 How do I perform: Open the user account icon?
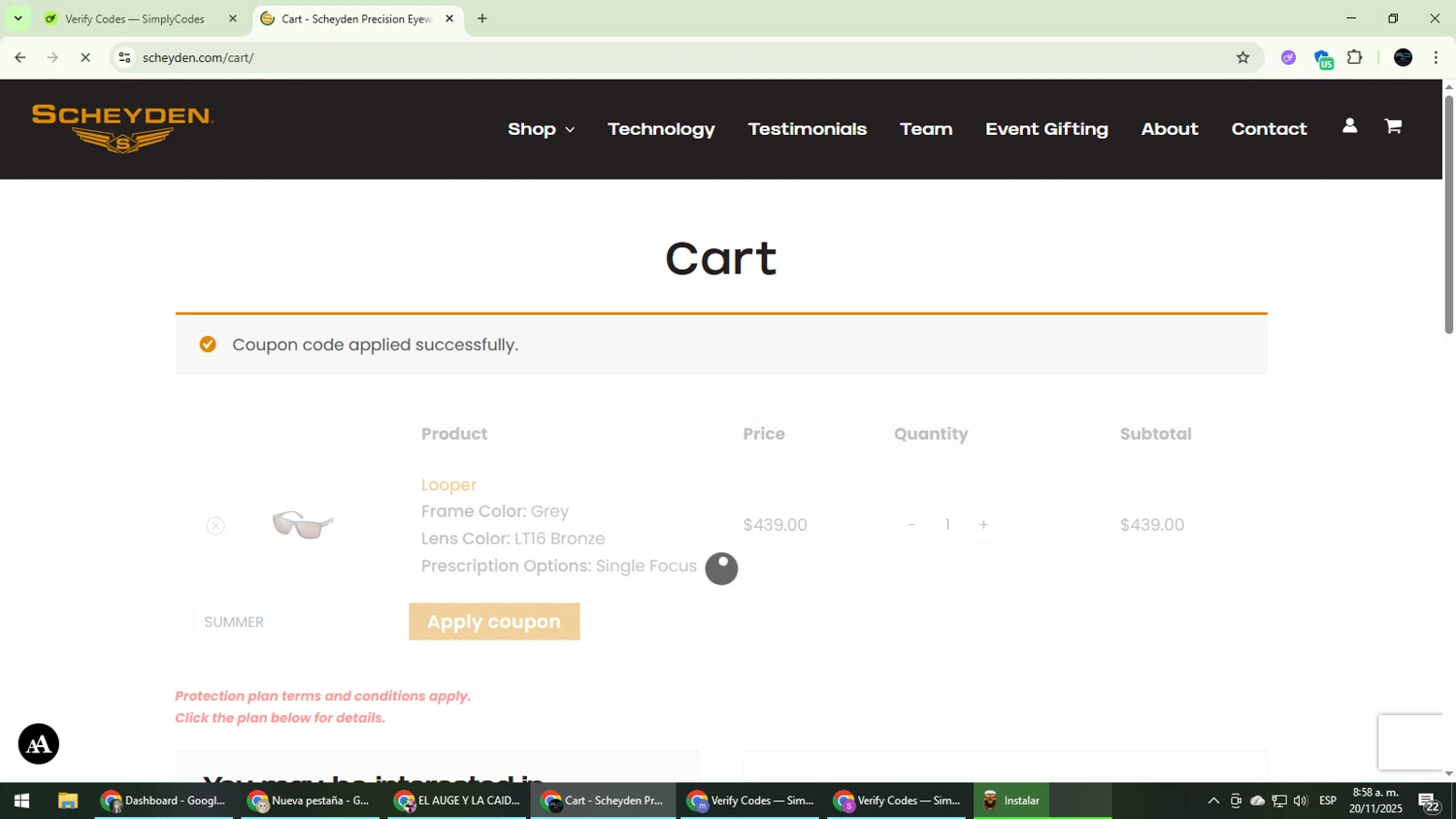coord(1349,126)
